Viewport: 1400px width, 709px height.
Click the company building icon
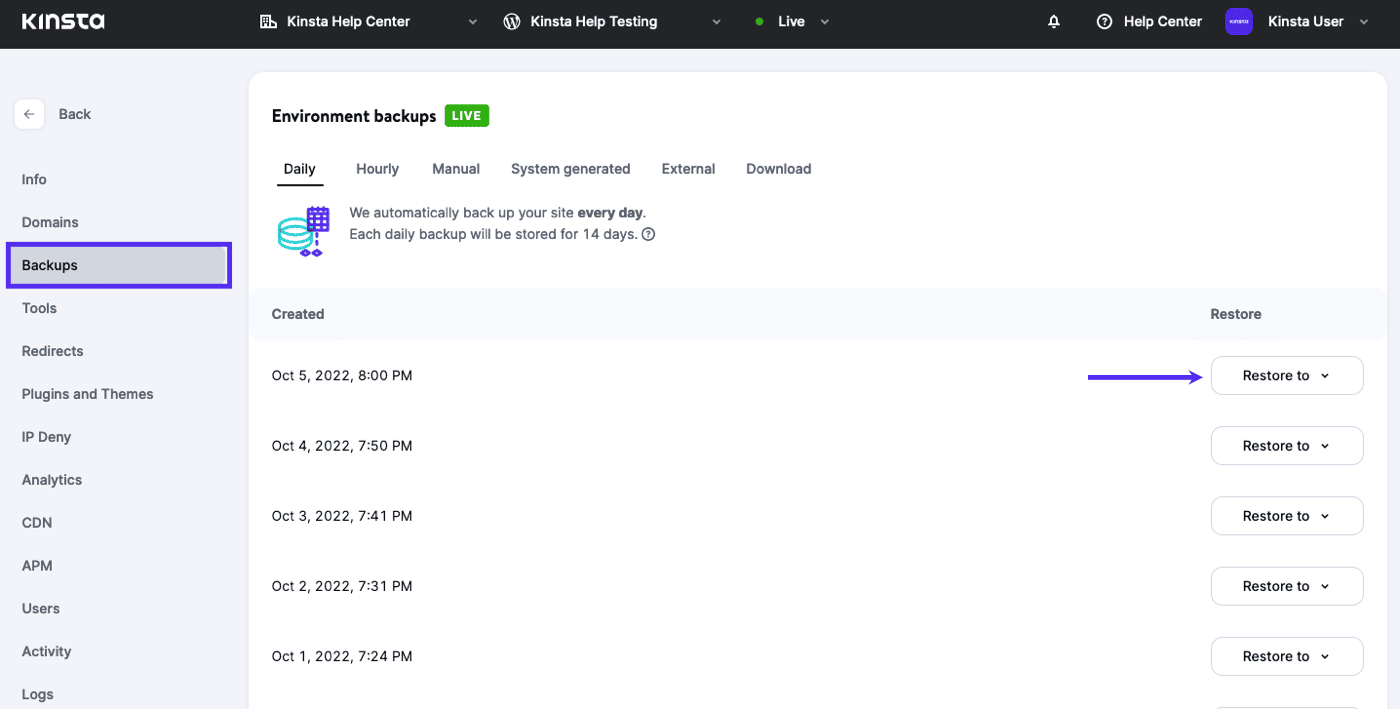268,22
